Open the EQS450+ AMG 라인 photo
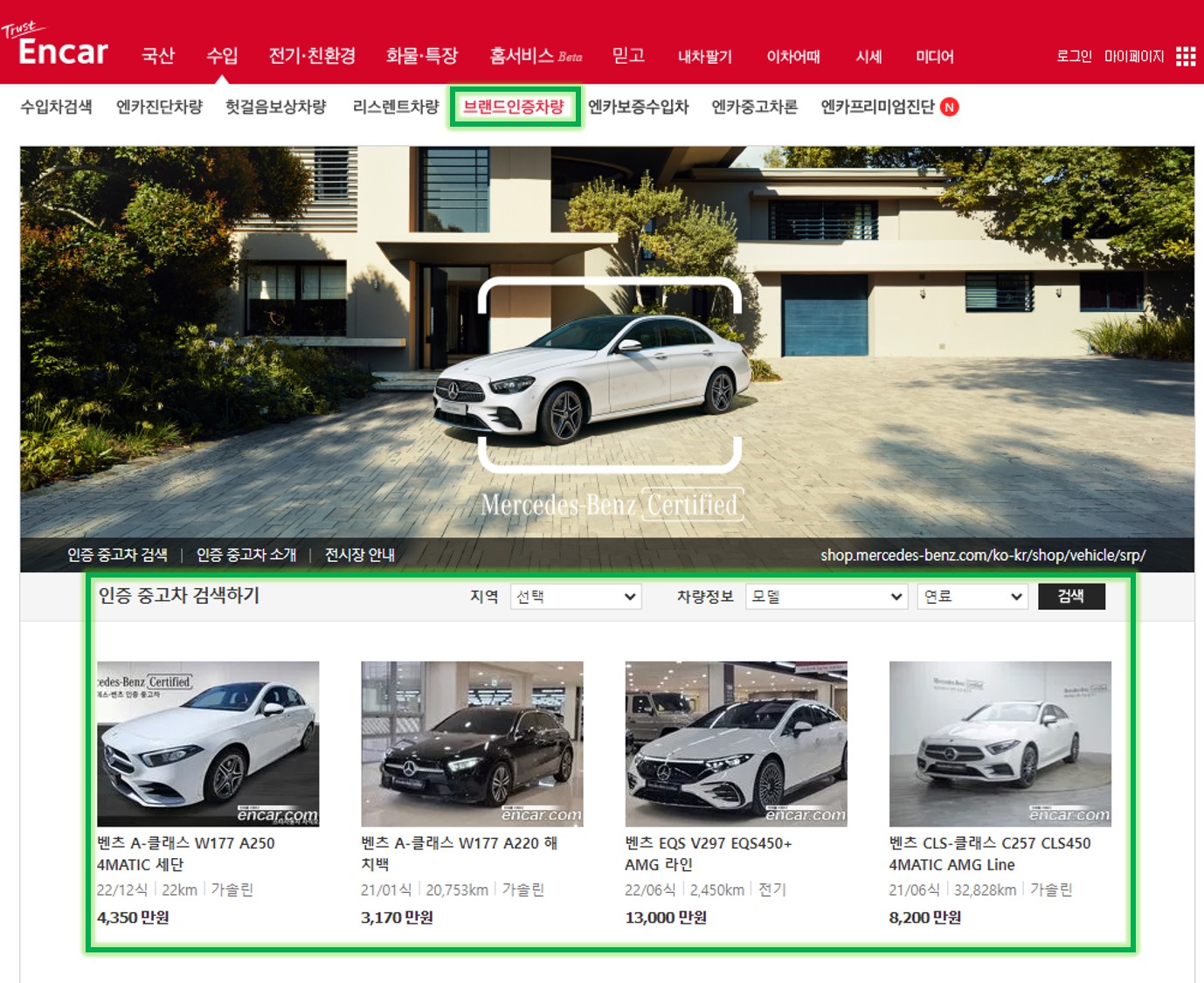The height and width of the screenshot is (983, 1204). (736, 744)
